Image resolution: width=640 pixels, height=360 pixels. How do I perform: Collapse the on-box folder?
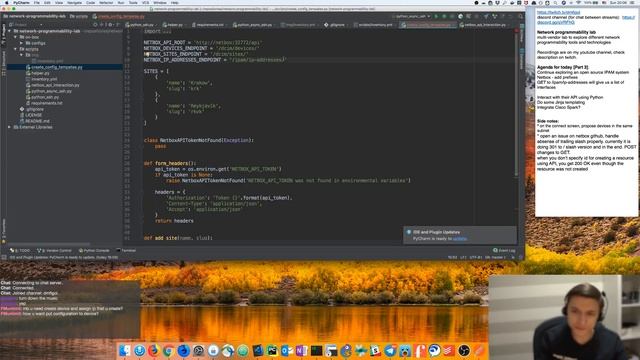pos(16,37)
